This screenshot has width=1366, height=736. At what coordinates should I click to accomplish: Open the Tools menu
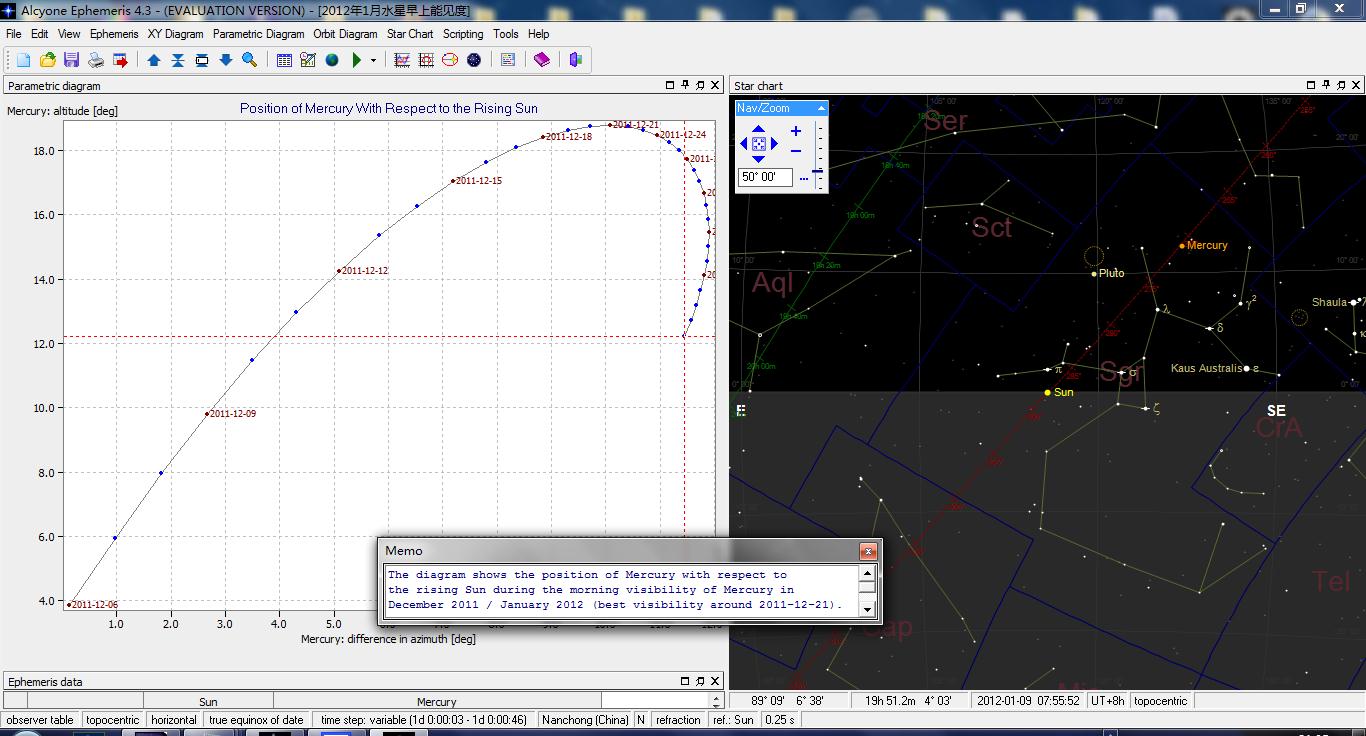tap(506, 34)
